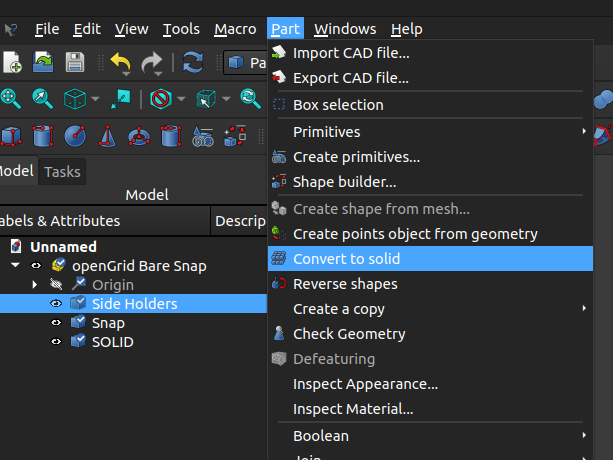Collapse the openGrid Bare Snap tree node
Screen dimensions: 613x460
coord(15,265)
